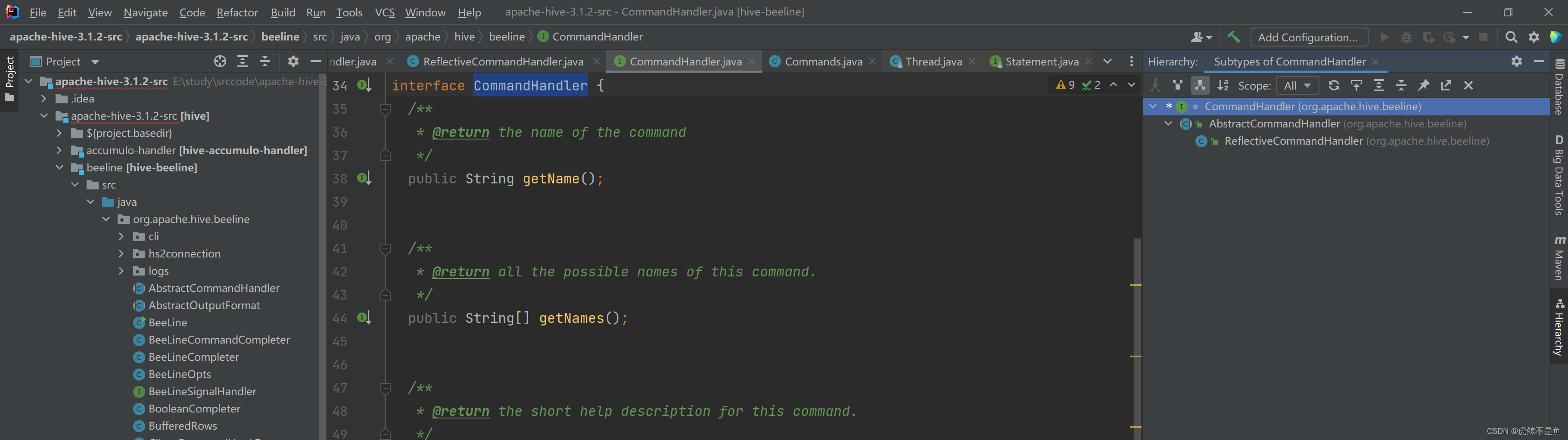Expand the .idea folder

pyautogui.click(x=44, y=99)
